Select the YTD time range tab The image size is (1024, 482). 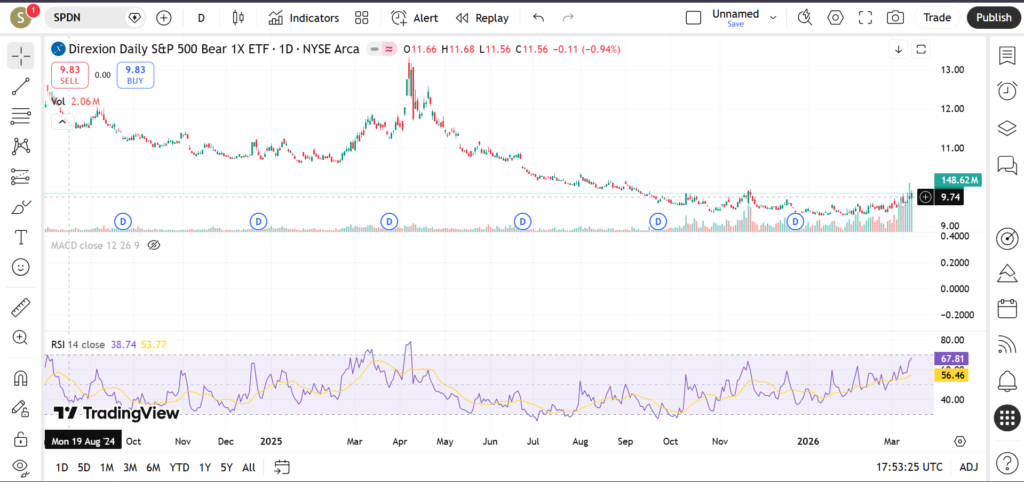pyautogui.click(x=179, y=467)
